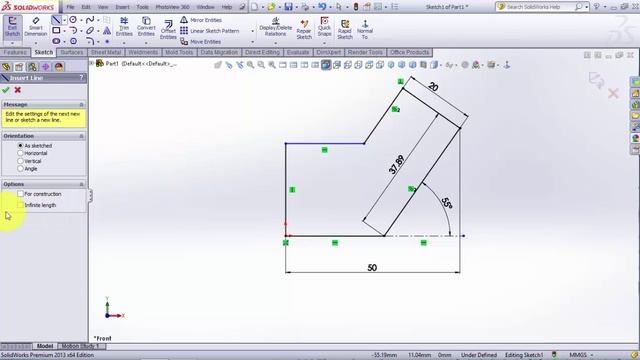Open the Trim Entities dropdown arrow

point(124,42)
